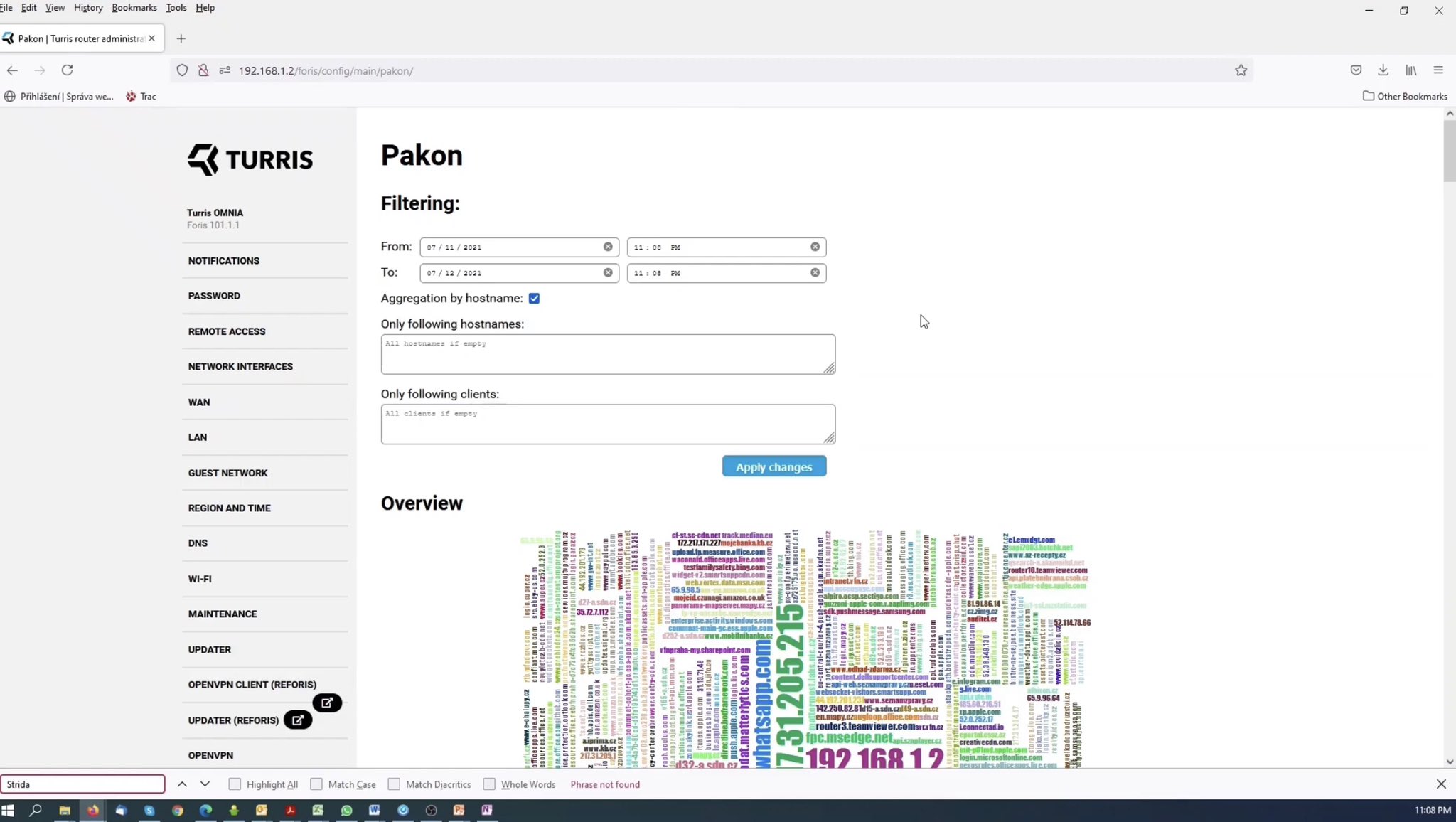Open external link icon beside Updater (reForis)
The height and width of the screenshot is (822, 1456).
pyautogui.click(x=298, y=720)
